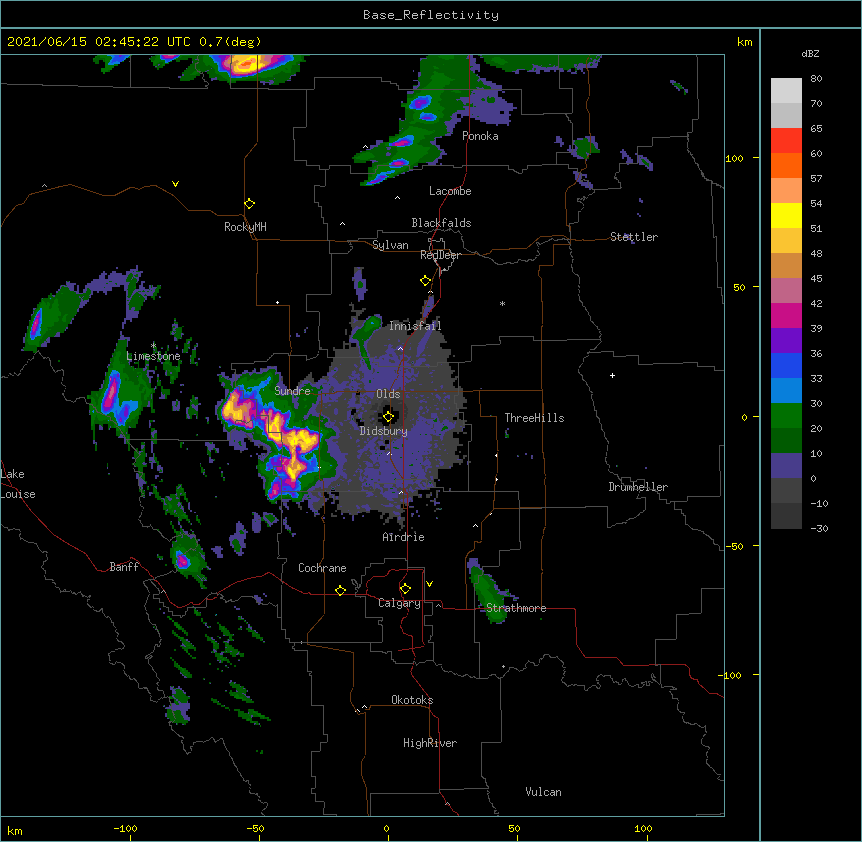This screenshot has width=862, height=842.
Task: Select the Vulcan label
Action: [x=543, y=792]
